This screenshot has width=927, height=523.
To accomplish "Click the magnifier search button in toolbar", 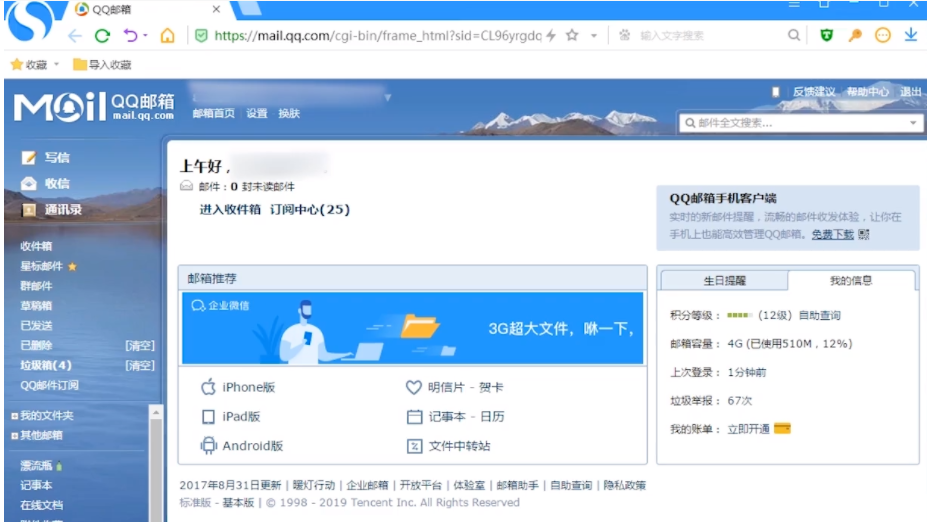I will [x=794, y=35].
